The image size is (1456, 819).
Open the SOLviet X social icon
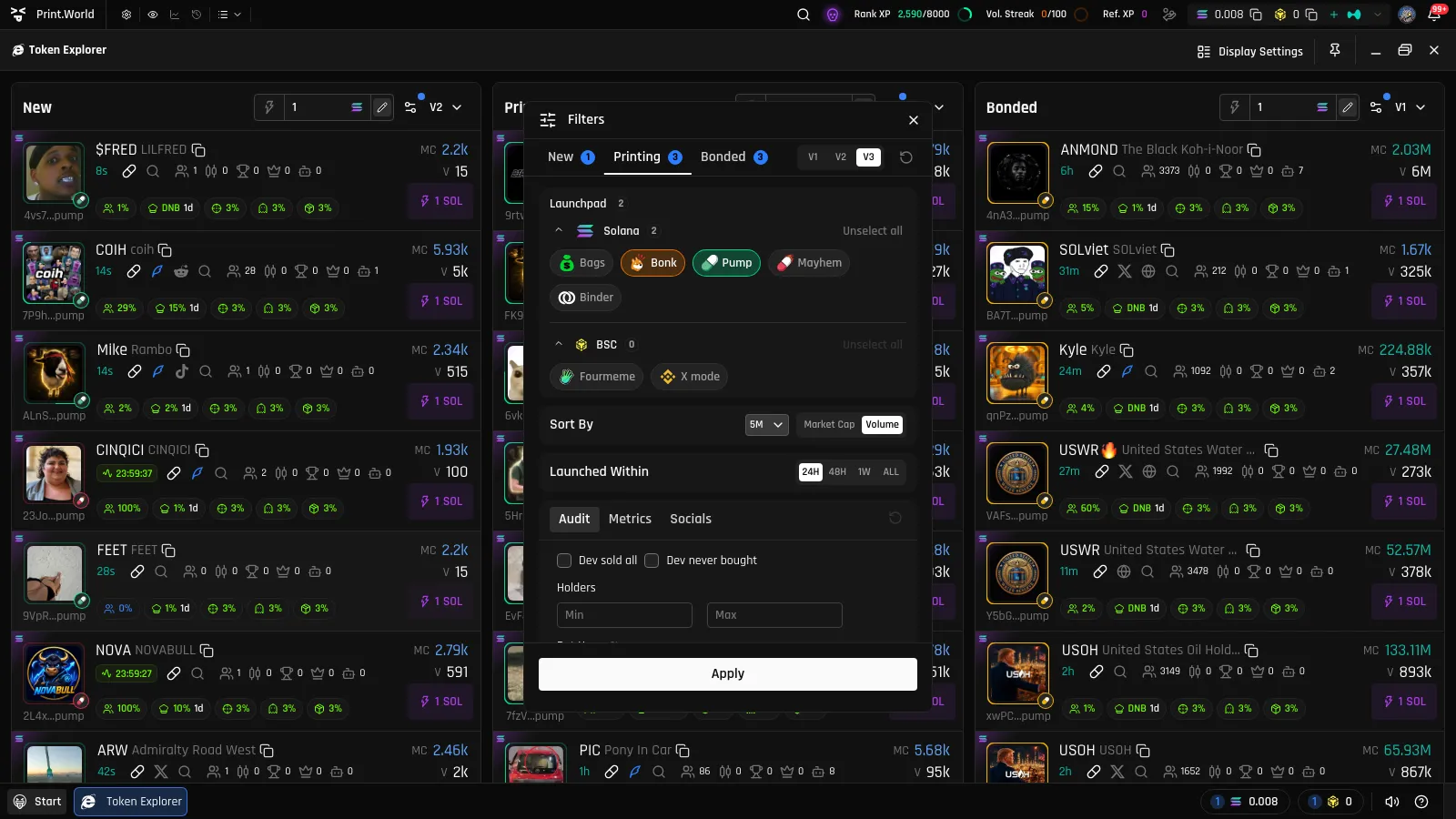coord(1125,271)
